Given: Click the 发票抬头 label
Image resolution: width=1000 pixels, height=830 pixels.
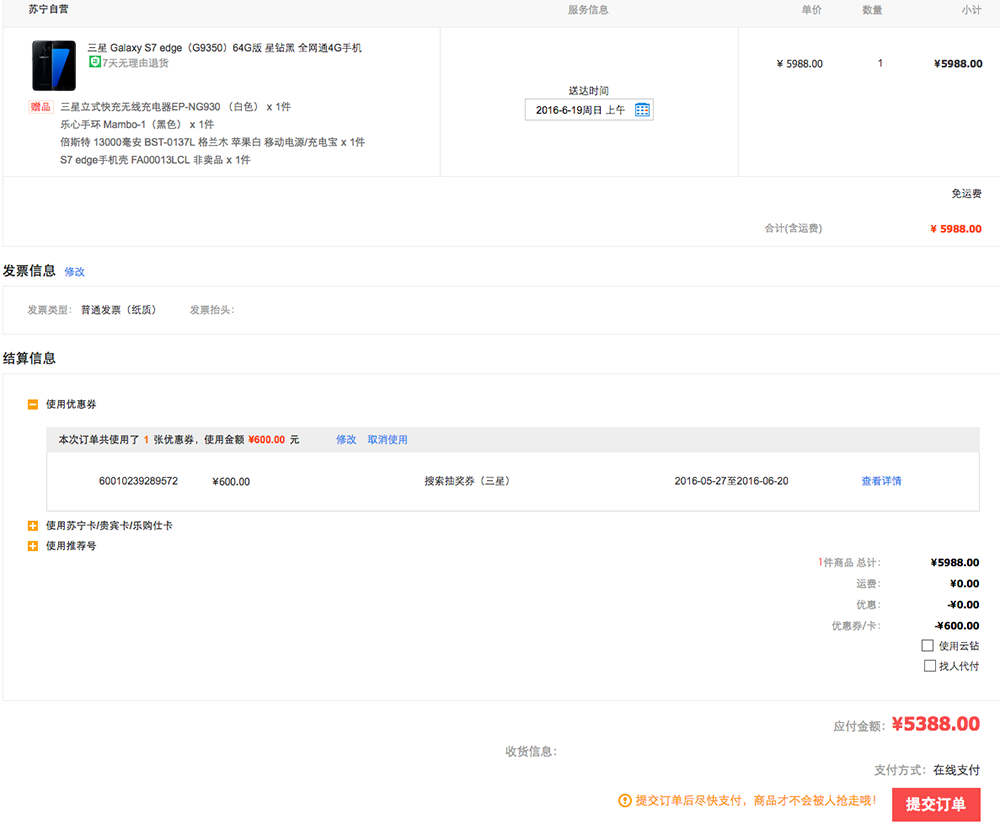Looking at the screenshot, I should tap(212, 310).
